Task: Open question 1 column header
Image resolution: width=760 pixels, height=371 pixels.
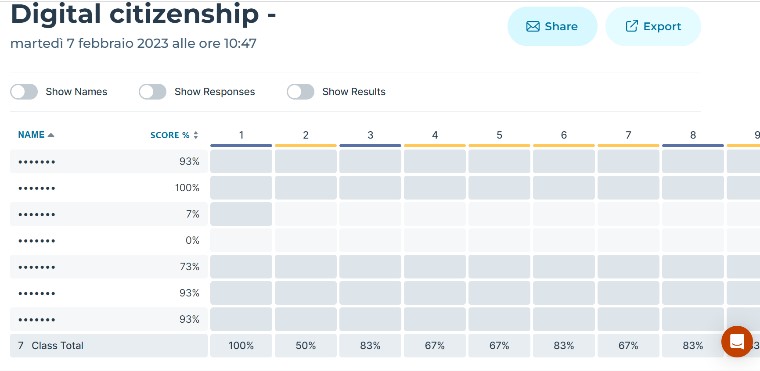Action: [241, 136]
